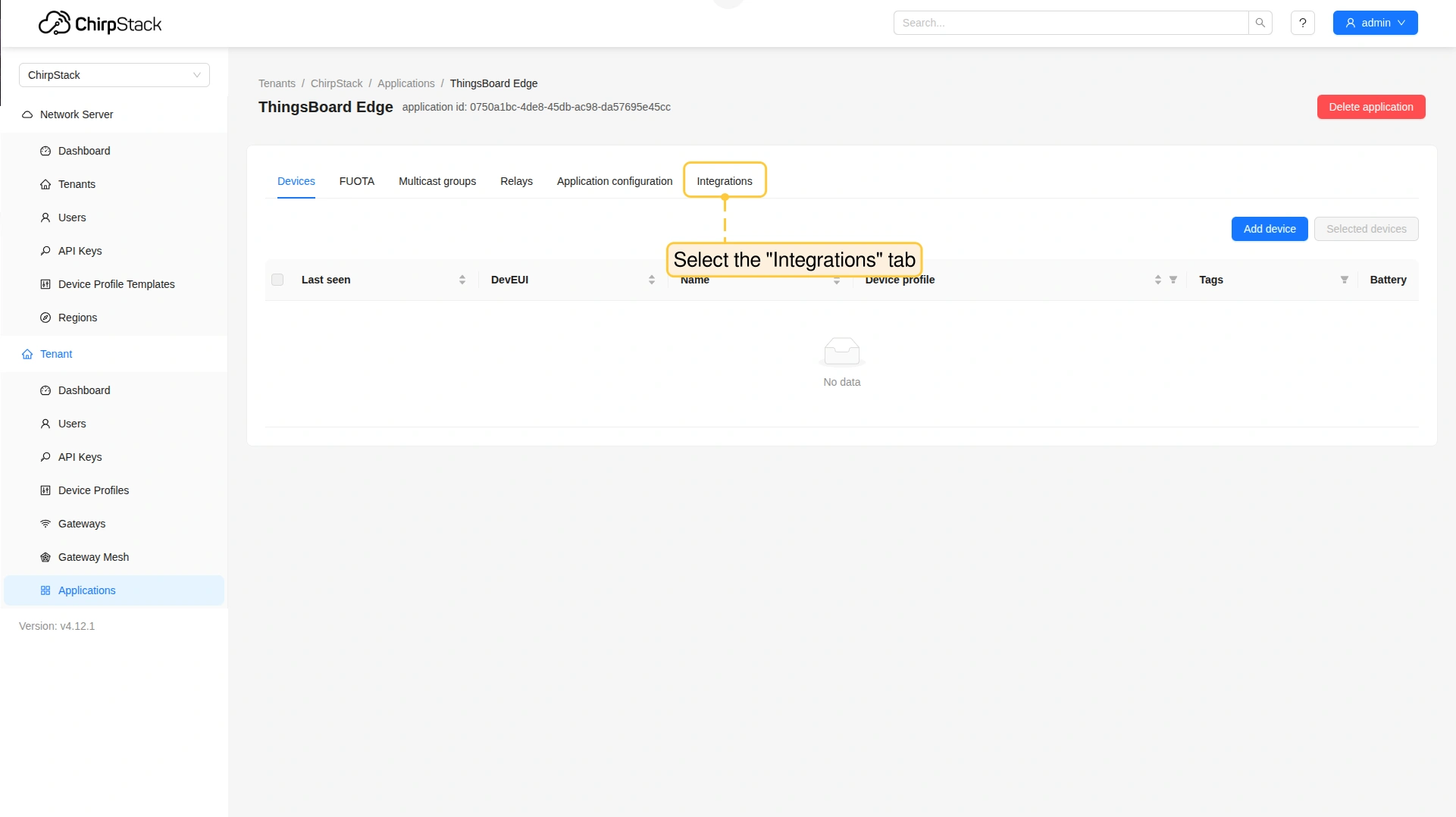This screenshot has width=1456, height=817.
Task: Open the help question mark icon
Action: coord(1302,23)
